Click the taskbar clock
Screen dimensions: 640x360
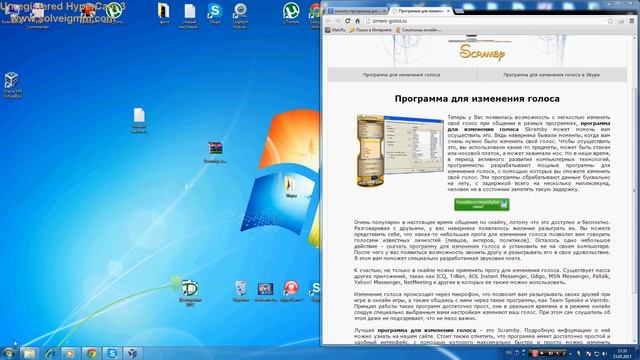pyautogui.click(x=622, y=353)
